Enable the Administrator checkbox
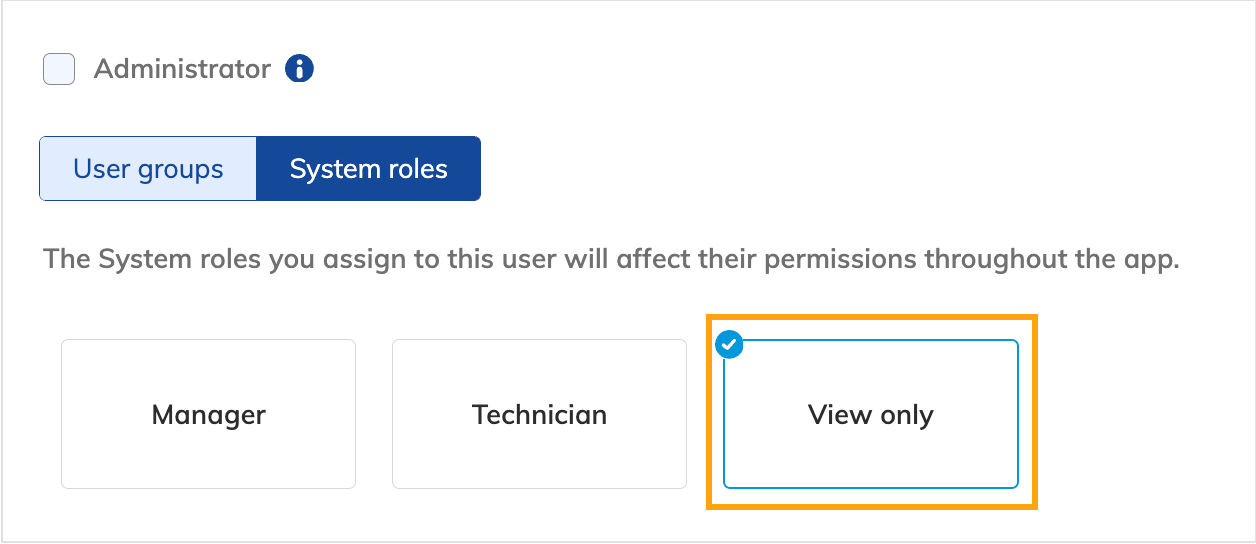This screenshot has height=544, width=1256. coord(59,70)
